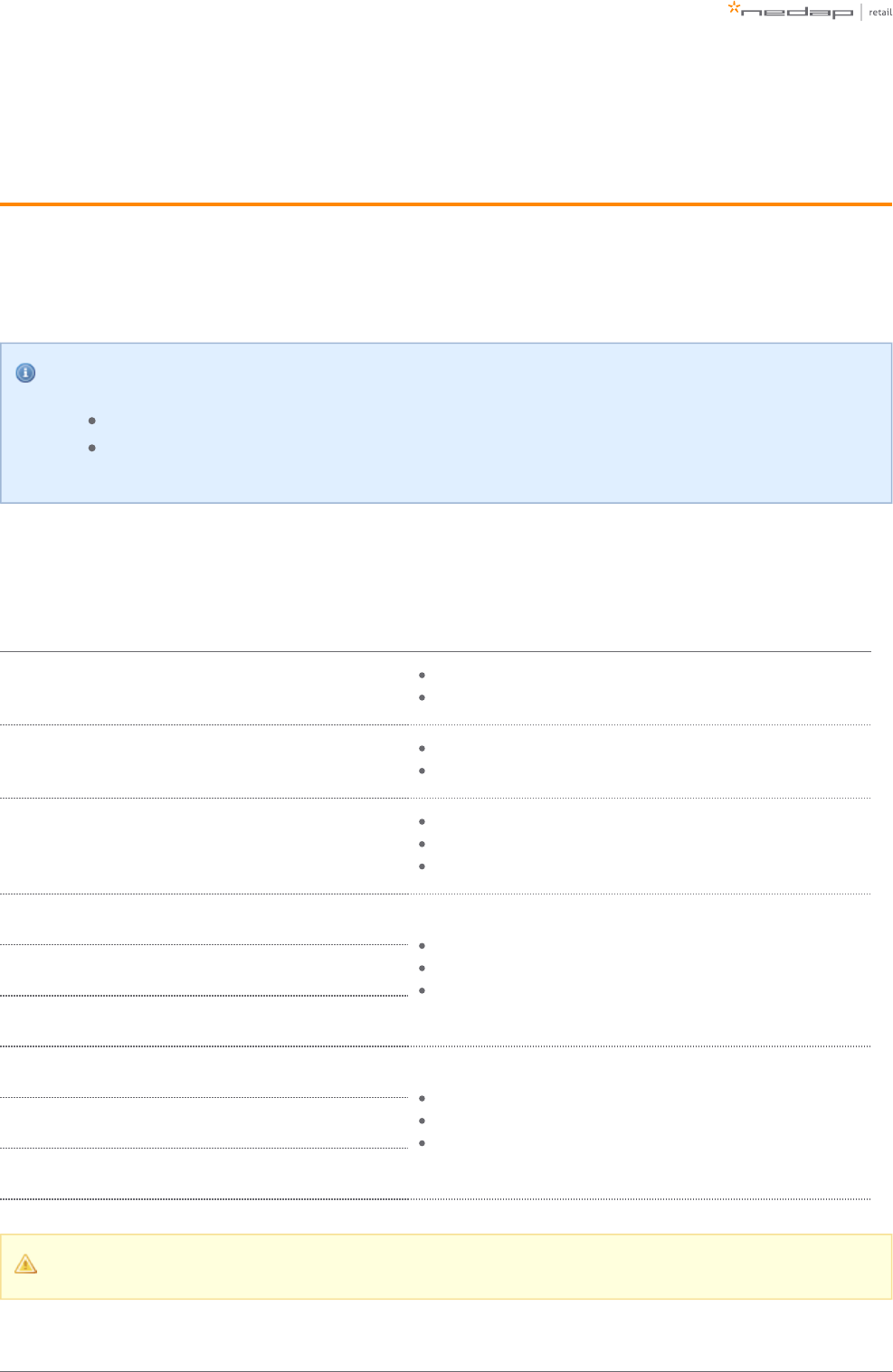Click the orange star in nedap logo

(734, 8)
